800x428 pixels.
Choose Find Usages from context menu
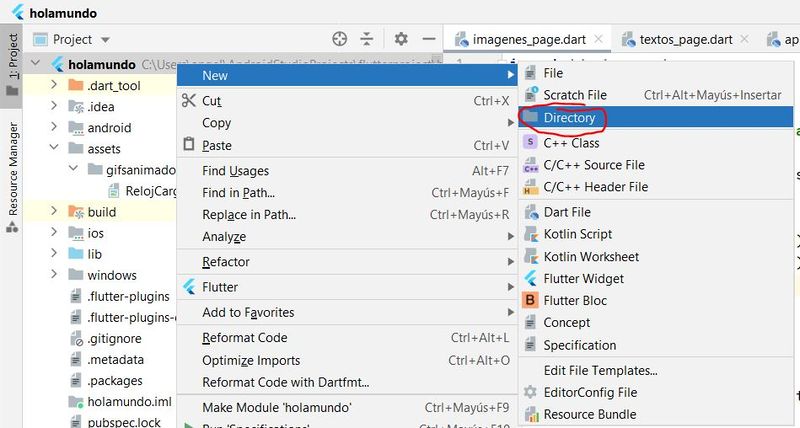tap(347, 171)
